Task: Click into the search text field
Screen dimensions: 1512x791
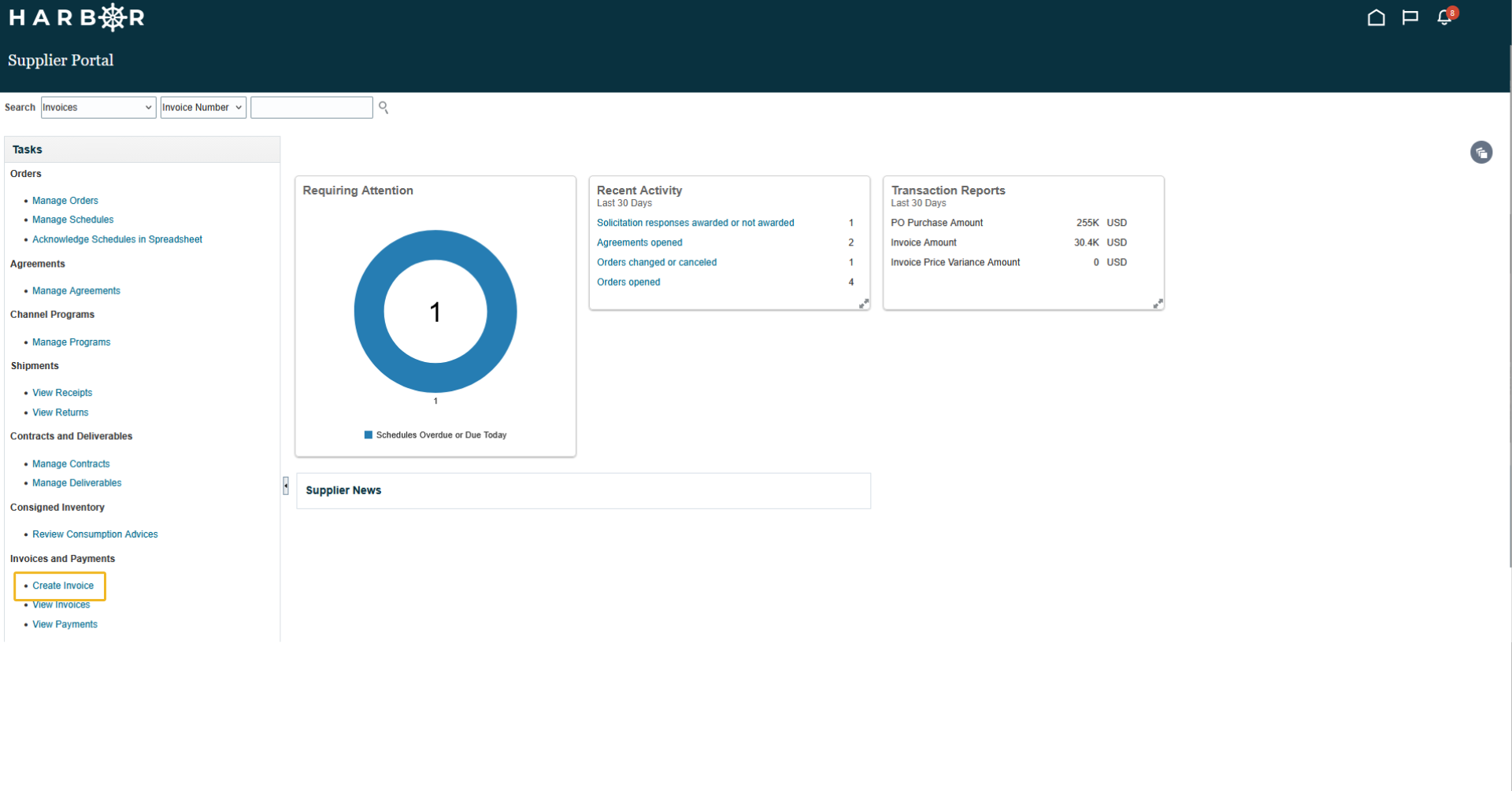Action: tap(311, 107)
